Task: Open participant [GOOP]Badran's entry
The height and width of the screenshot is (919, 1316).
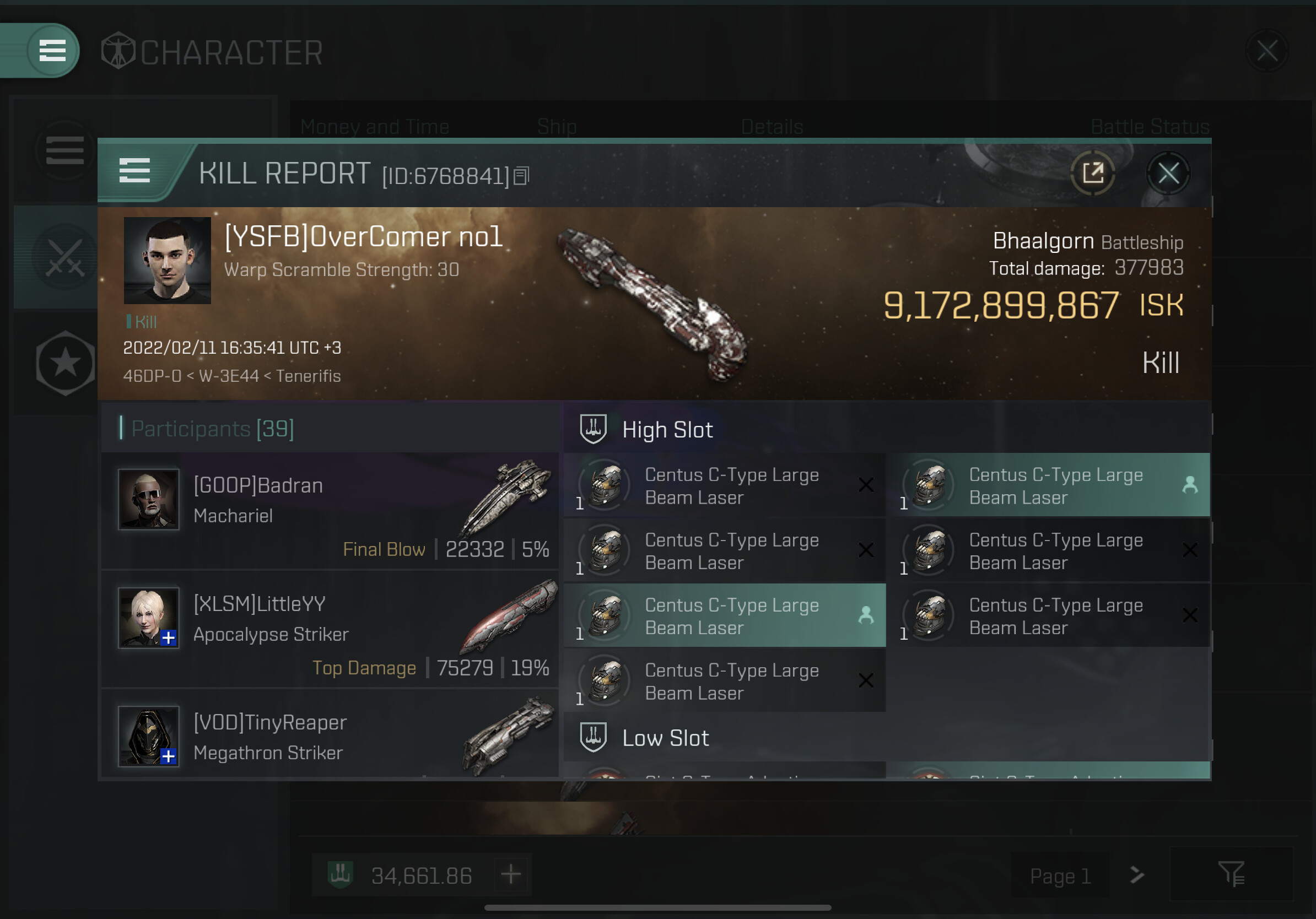Action: pos(330,511)
